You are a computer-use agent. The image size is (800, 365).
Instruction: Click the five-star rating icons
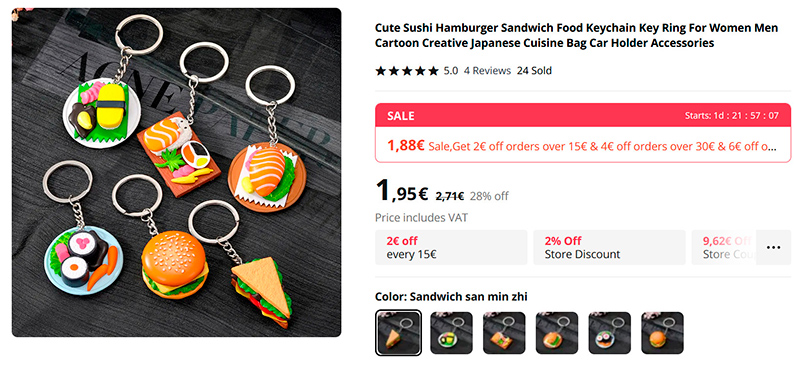click(407, 71)
